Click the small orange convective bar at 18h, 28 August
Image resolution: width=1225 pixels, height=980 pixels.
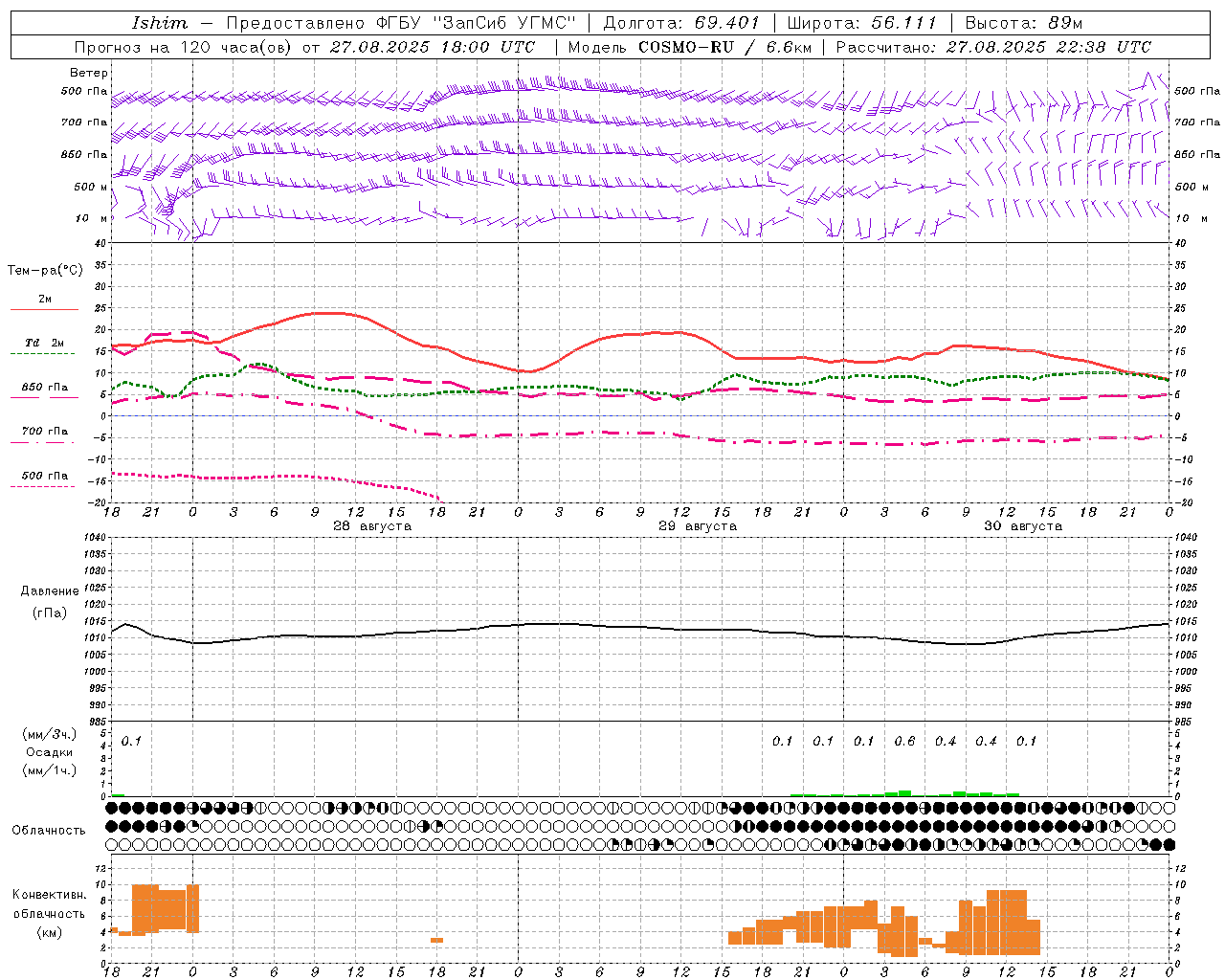tap(436, 940)
